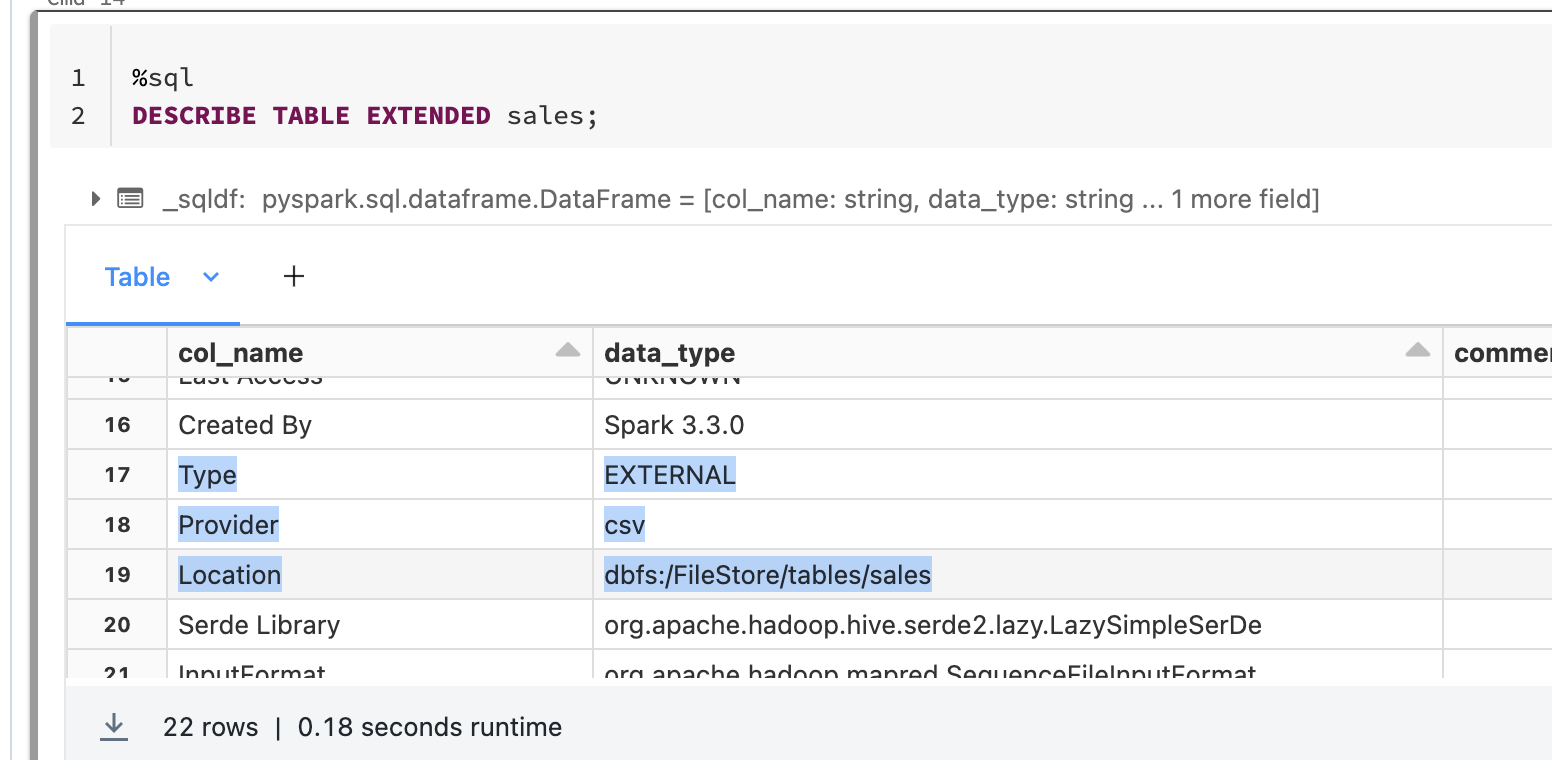Select the csv provider cell

pos(624,525)
